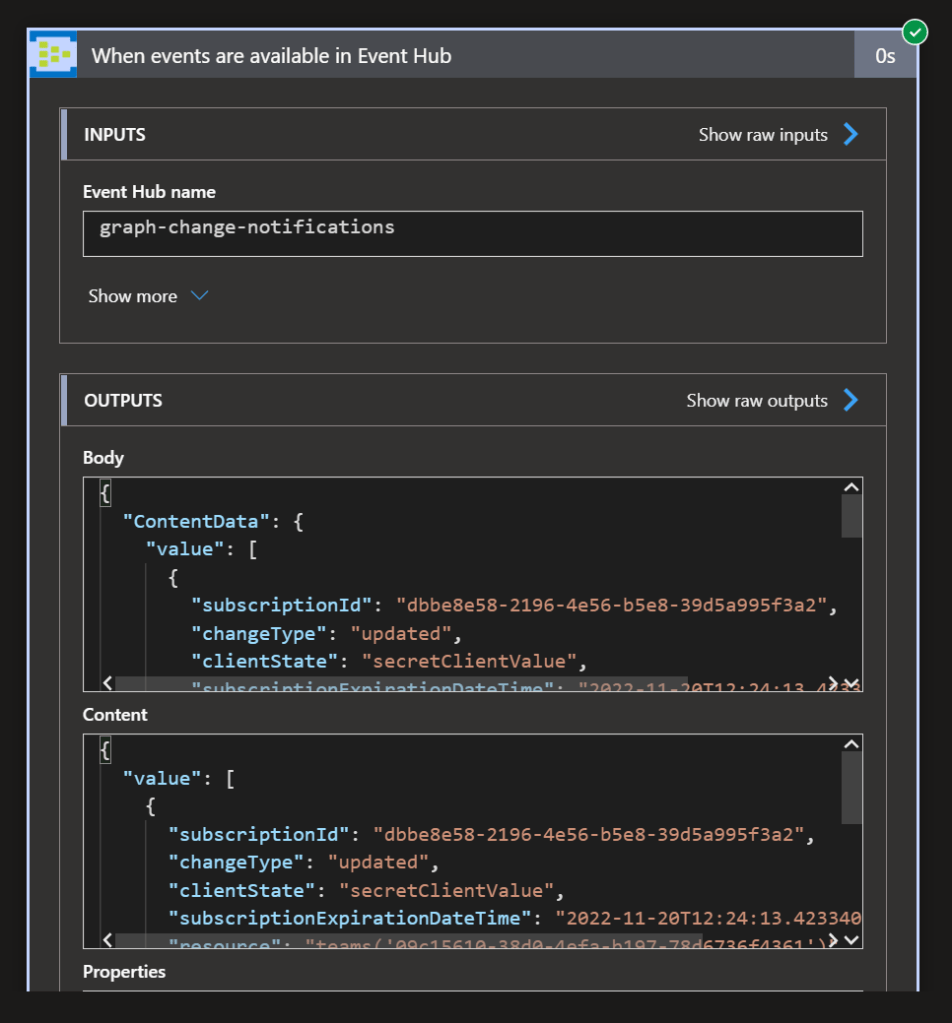
Task: Click the green success checkmark badge
Action: coord(914,33)
